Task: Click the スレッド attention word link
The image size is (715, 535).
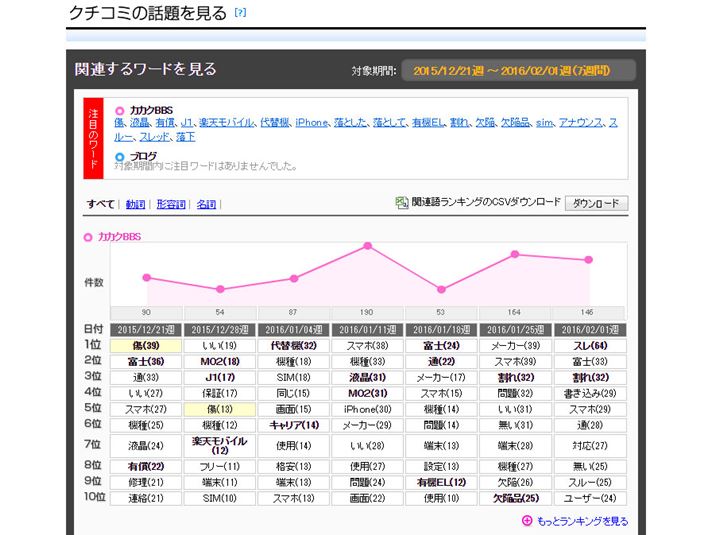Action: [x=154, y=136]
